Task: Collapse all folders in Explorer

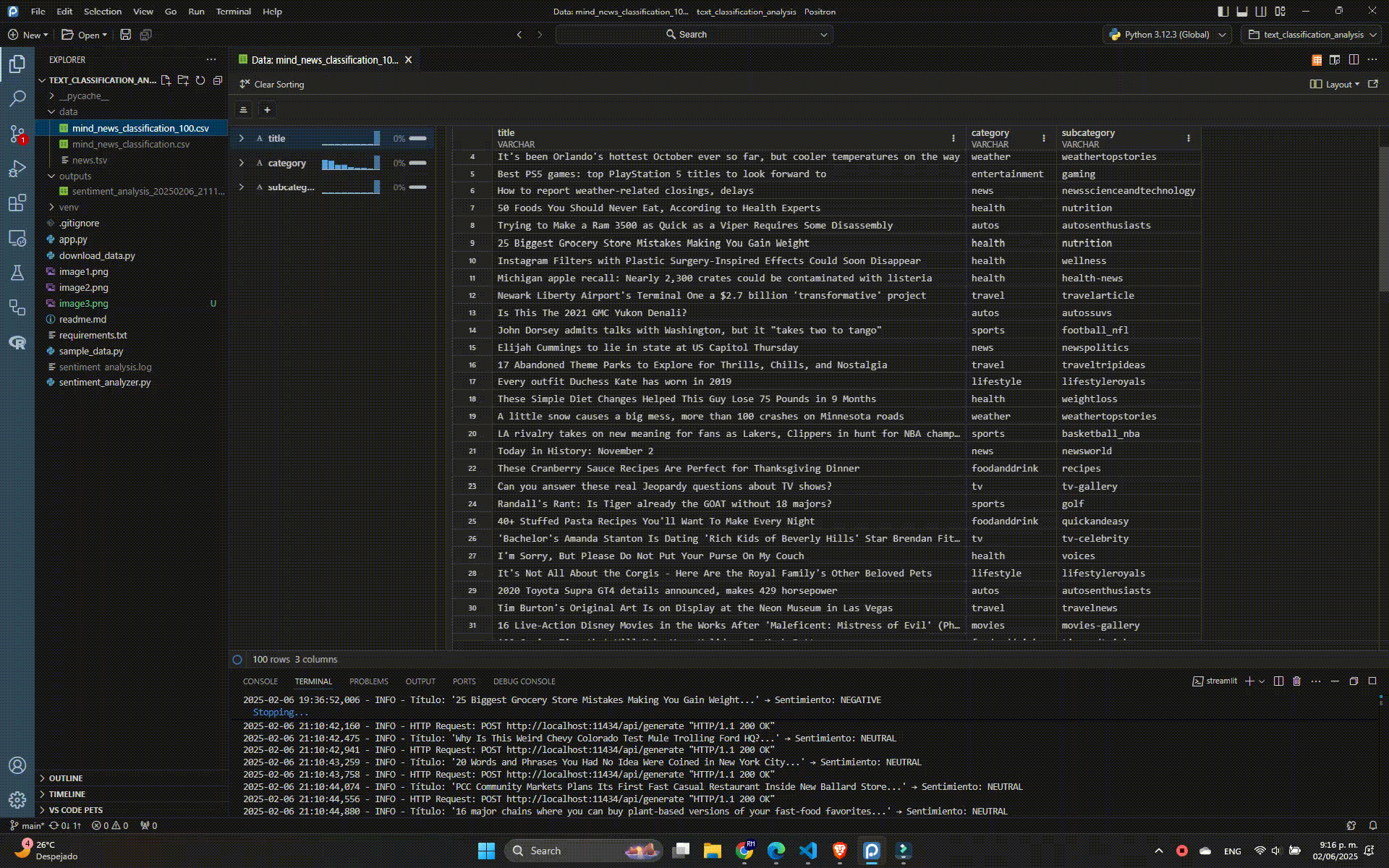Action: point(218,80)
